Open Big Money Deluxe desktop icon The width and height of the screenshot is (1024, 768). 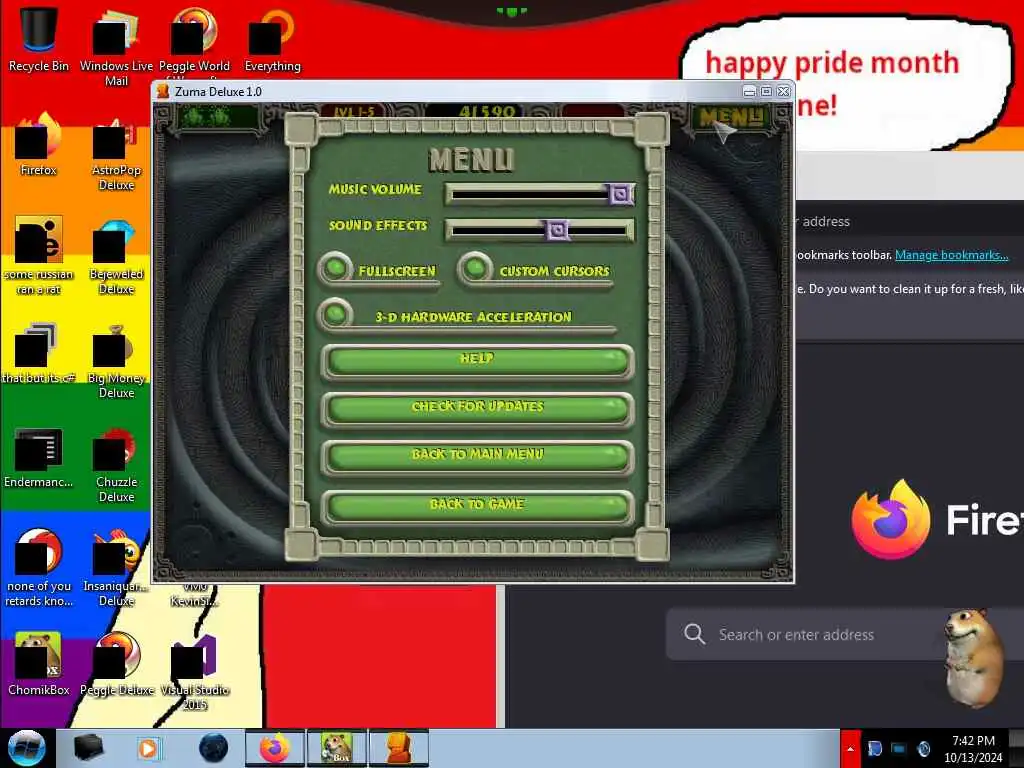click(x=116, y=360)
